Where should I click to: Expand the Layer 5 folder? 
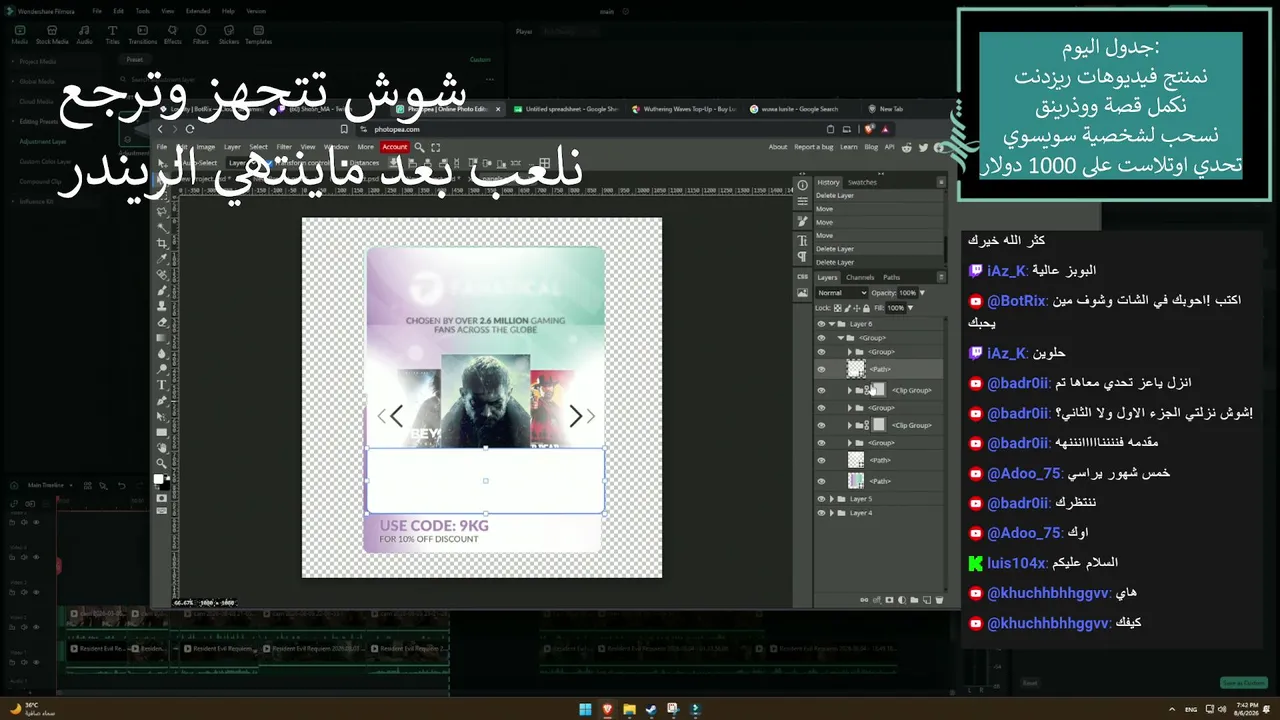832,499
